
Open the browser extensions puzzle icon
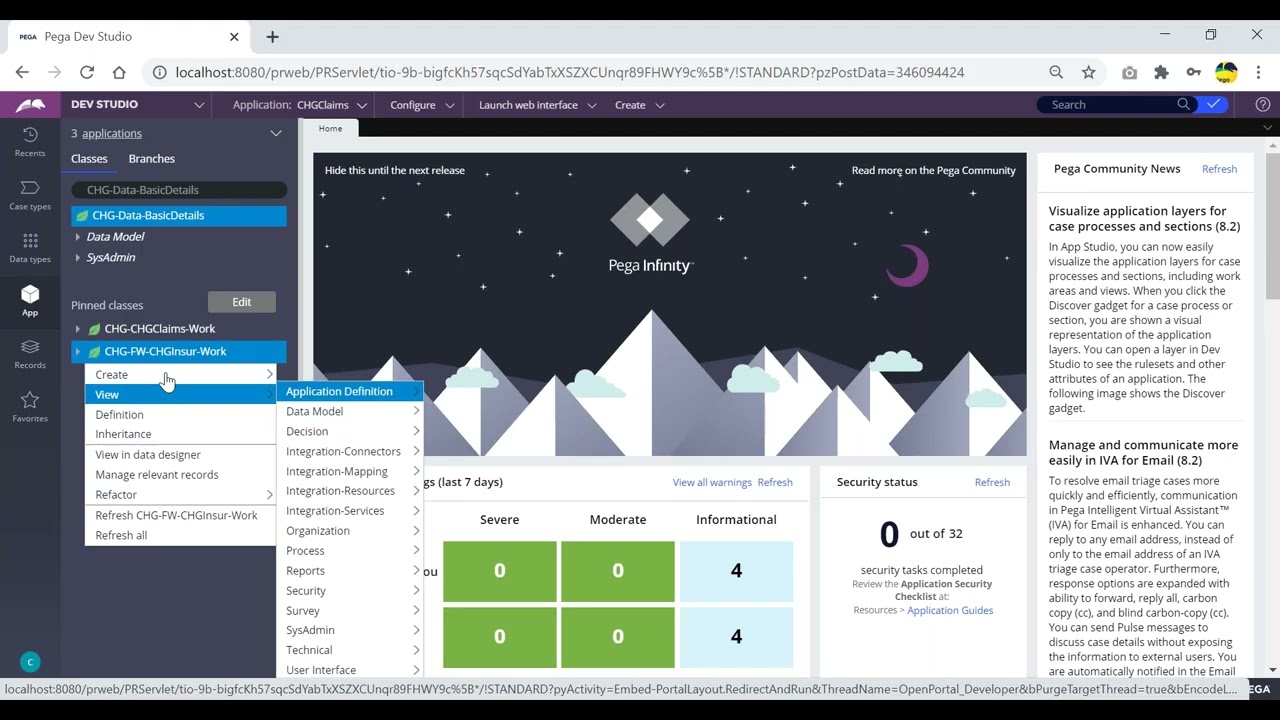coord(1161,72)
